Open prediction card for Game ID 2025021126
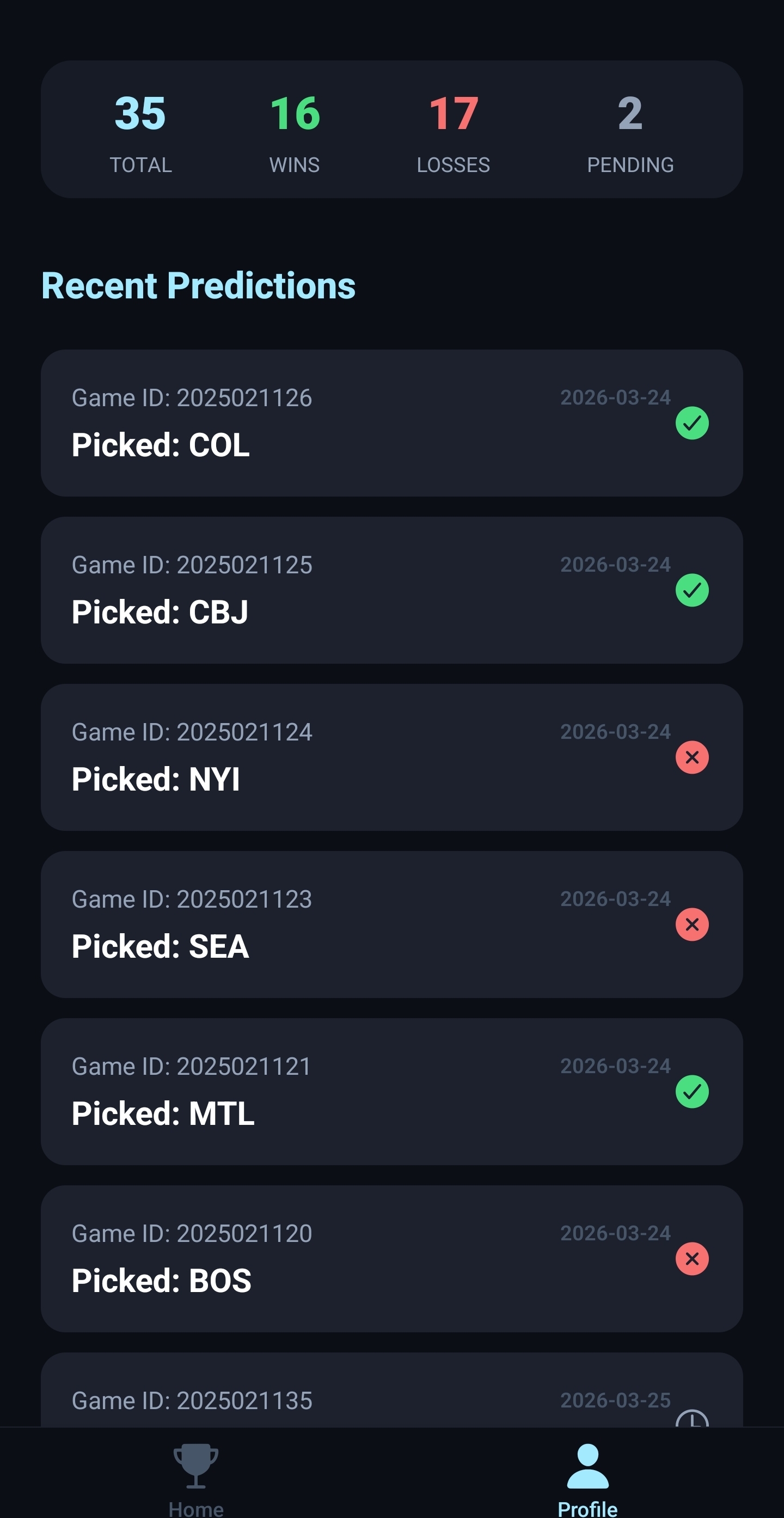 (353, 423)
